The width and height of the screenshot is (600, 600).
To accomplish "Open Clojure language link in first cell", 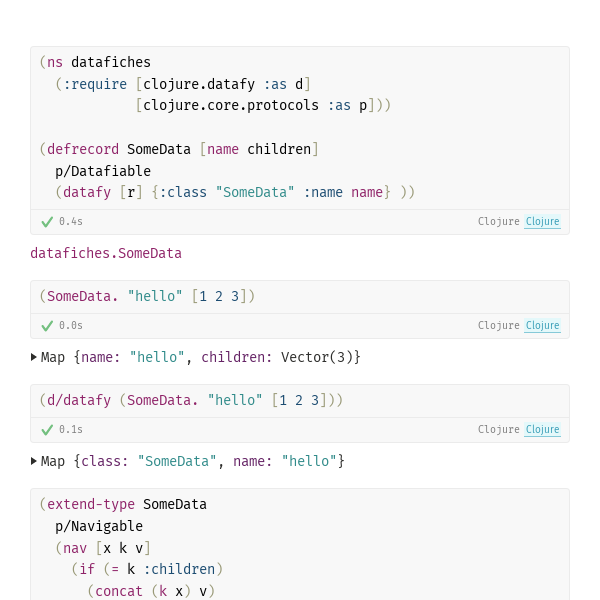I will [x=542, y=222].
